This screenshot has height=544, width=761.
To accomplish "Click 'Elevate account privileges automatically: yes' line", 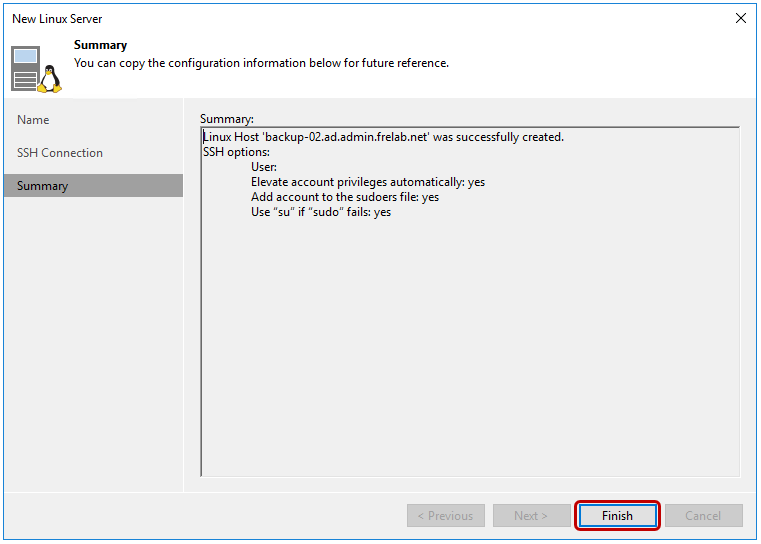I will [368, 182].
